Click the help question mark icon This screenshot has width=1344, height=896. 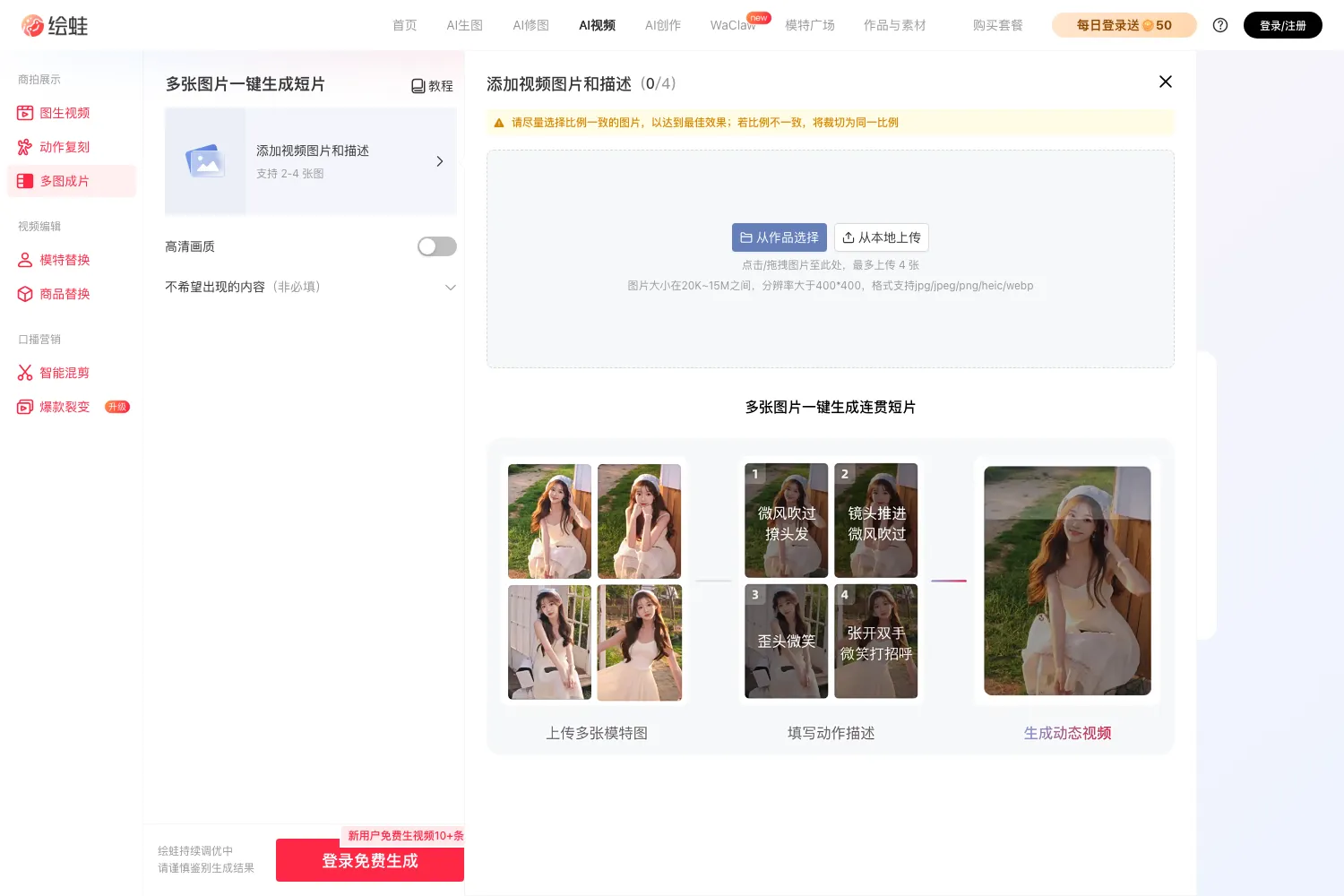tap(1220, 25)
